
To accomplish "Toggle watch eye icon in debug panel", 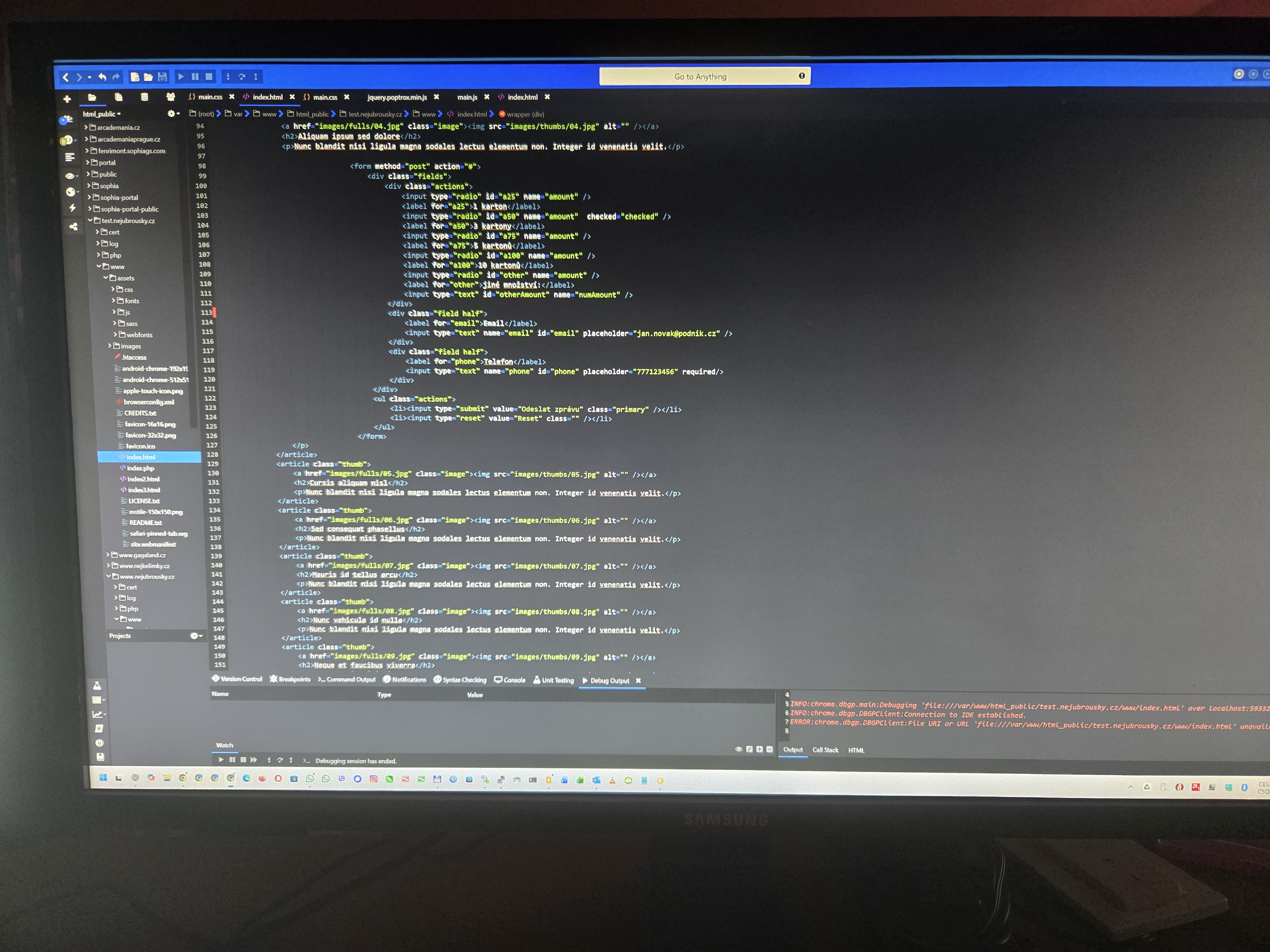I will (738, 749).
